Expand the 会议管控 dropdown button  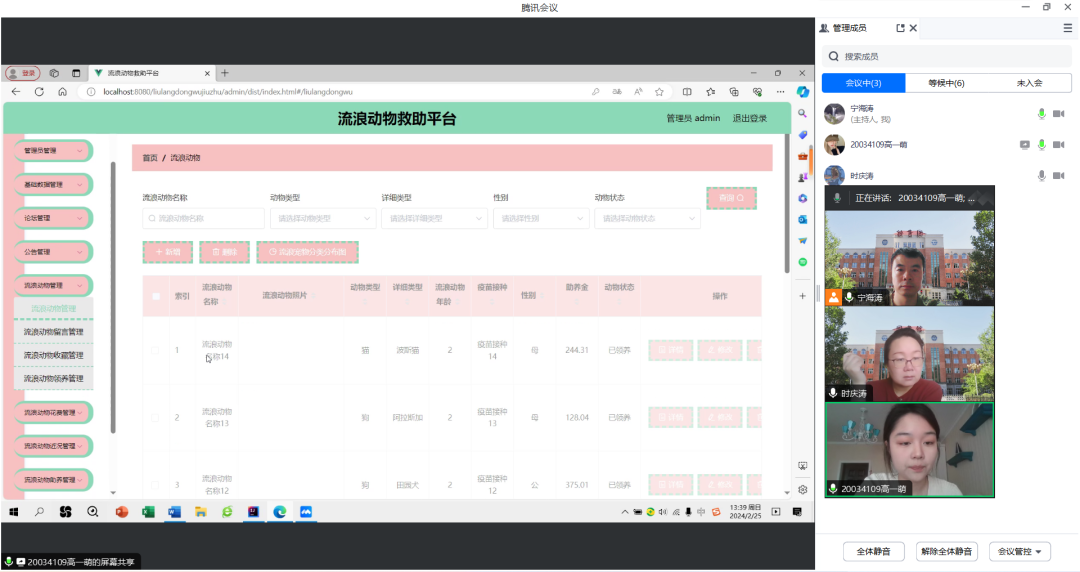[1019, 551]
